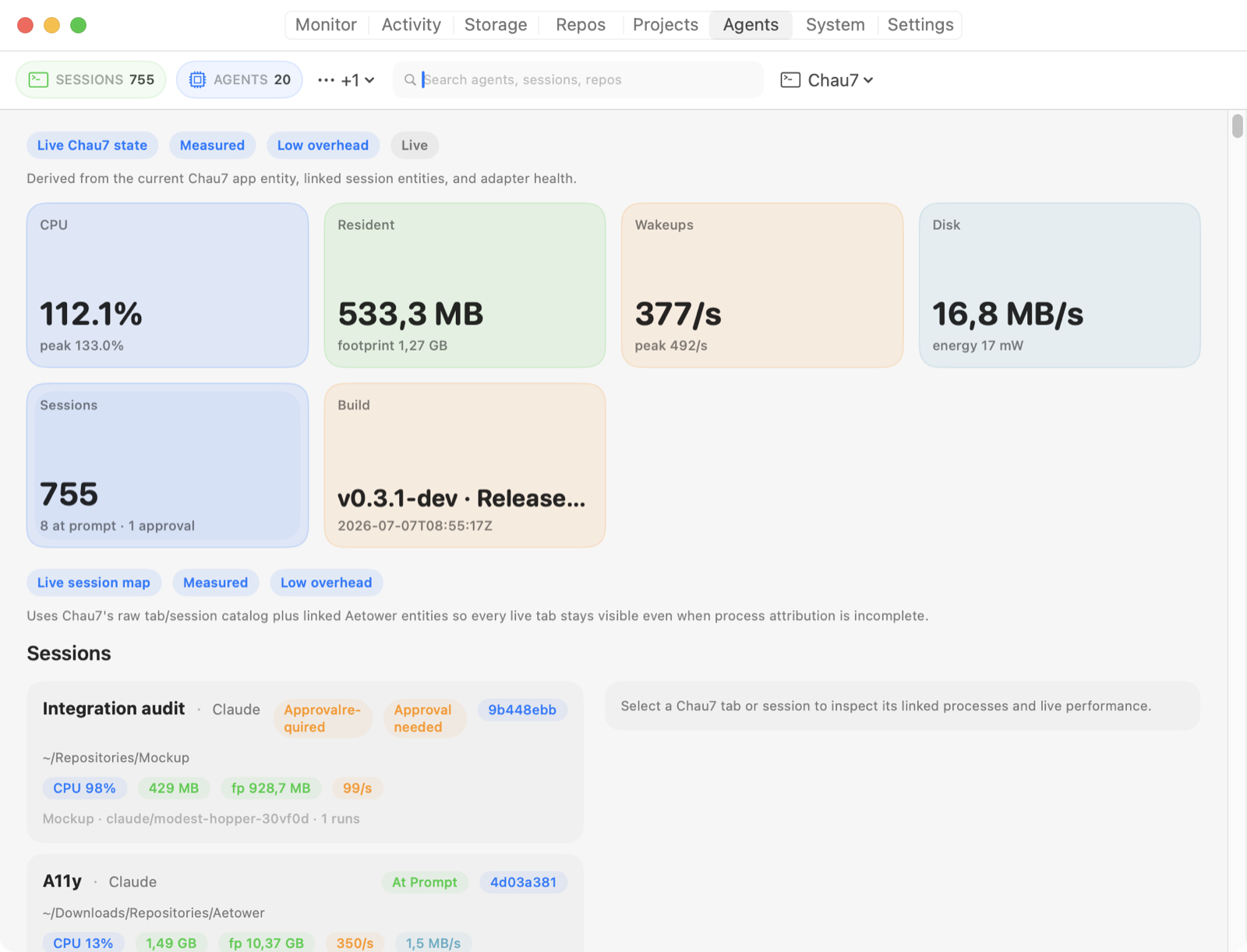The height and width of the screenshot is (952, 1247).
Task: Switch to the Monitor tab
Action: tap(326, 25)
